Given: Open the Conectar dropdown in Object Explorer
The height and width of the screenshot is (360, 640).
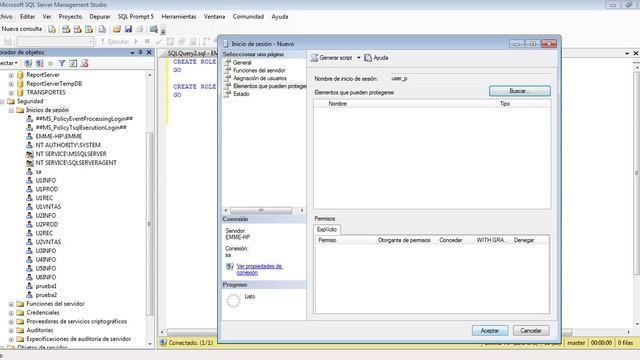Looking at the screenshot, I should [9, 63].
